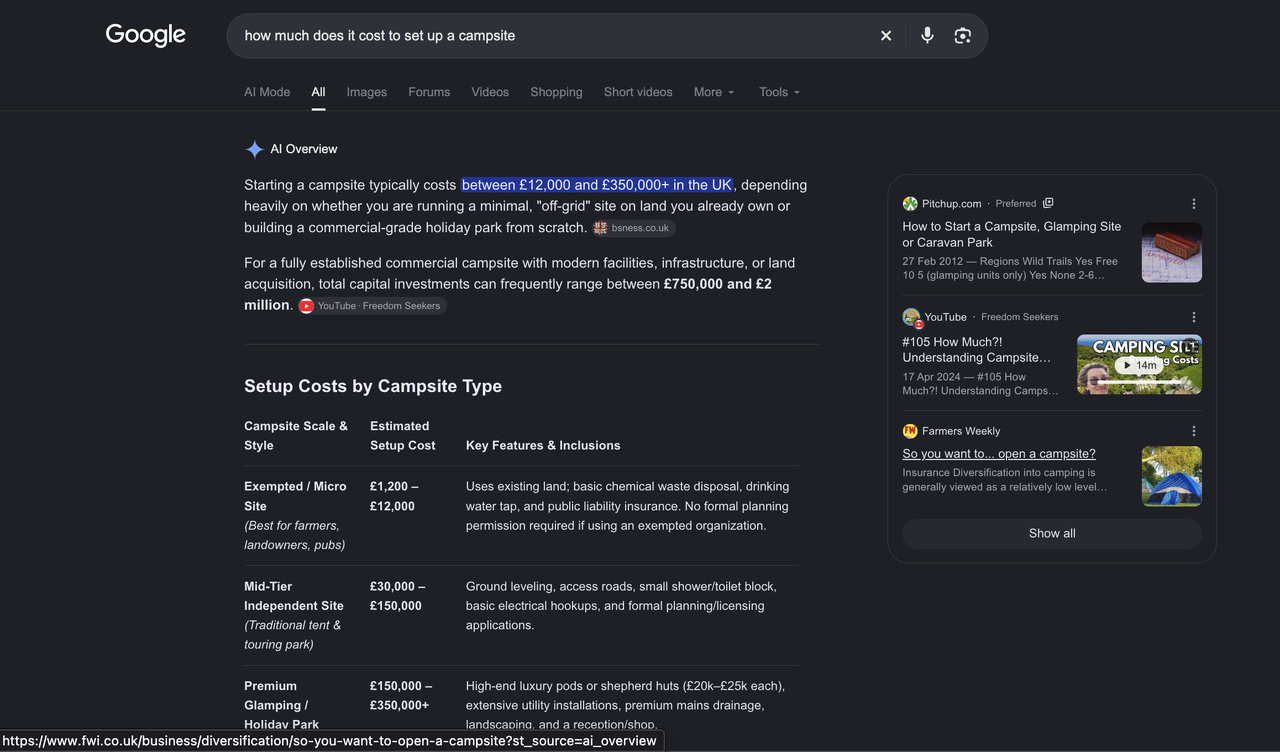Switch to AI Mode tab
The image size is (1280, 752).
[x=267, y=92]
